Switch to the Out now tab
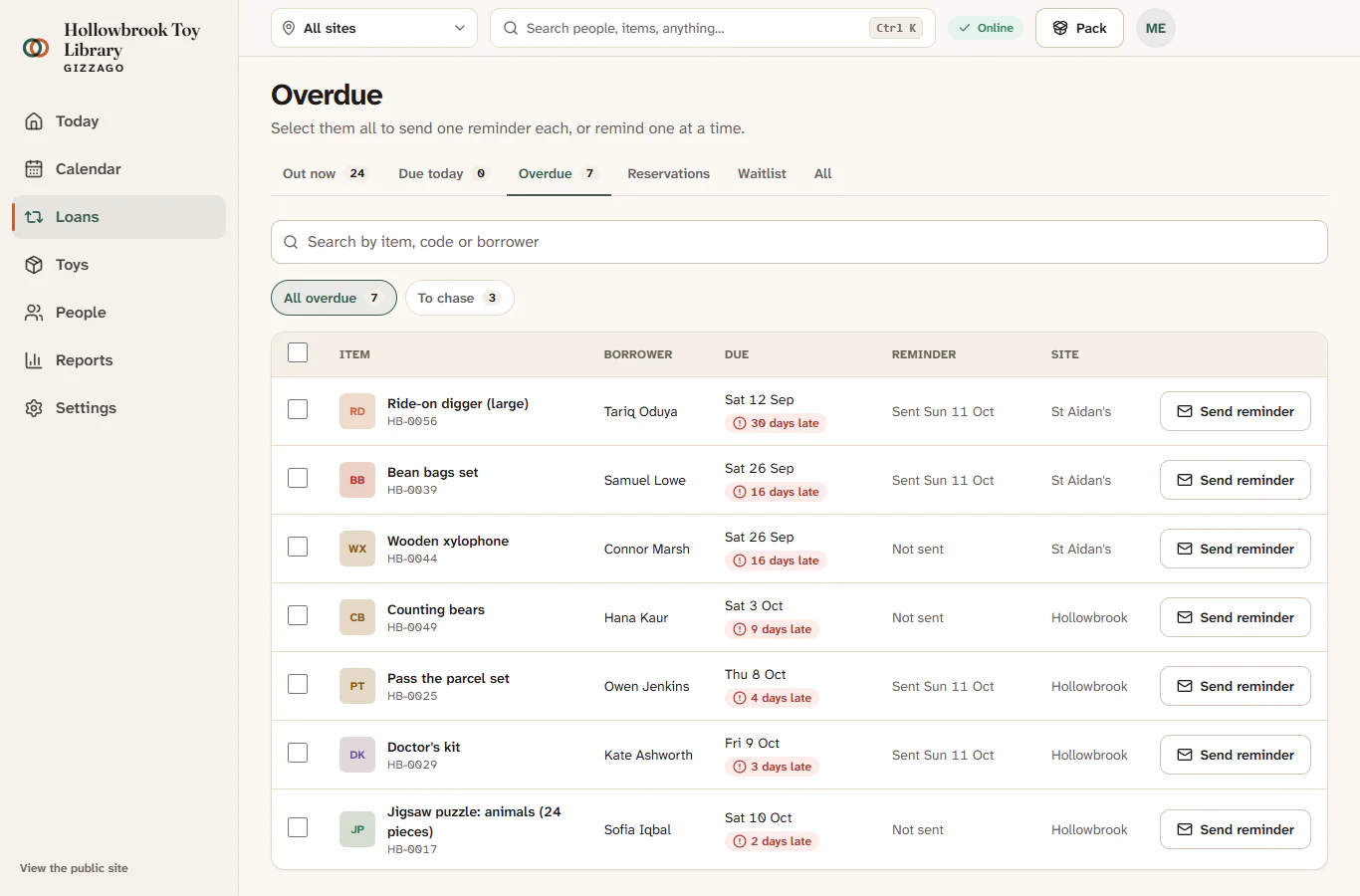This screenshot has height=896, width=1360. tap(325, 173)
